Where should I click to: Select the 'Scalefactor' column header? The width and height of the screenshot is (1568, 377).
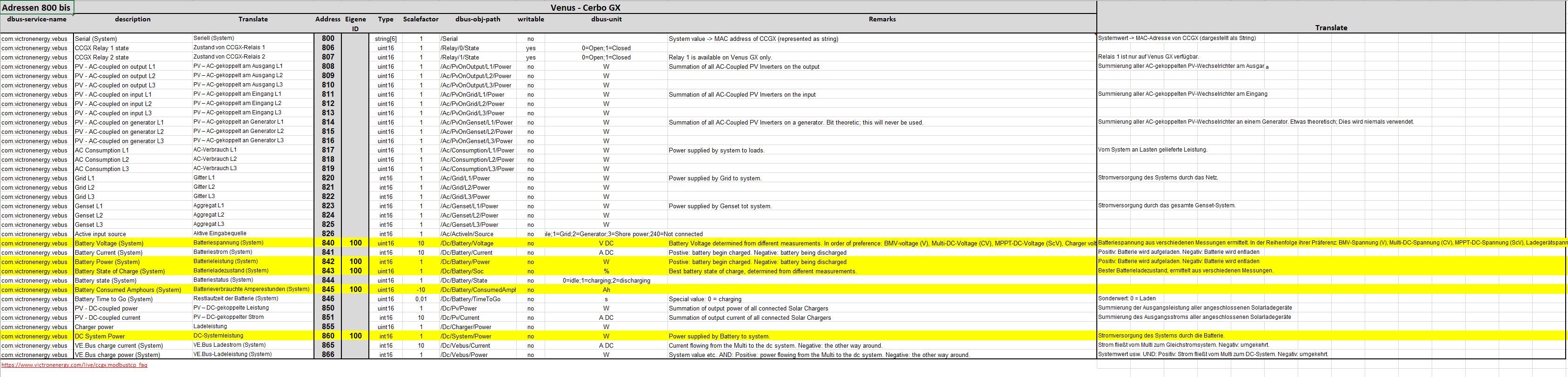(x=420, y=20)
